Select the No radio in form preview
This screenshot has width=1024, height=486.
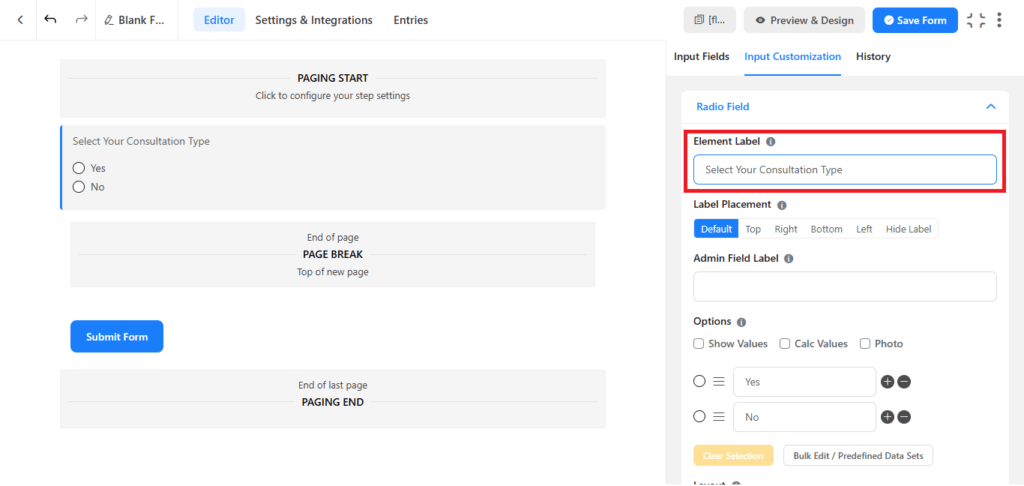point(79,187)
